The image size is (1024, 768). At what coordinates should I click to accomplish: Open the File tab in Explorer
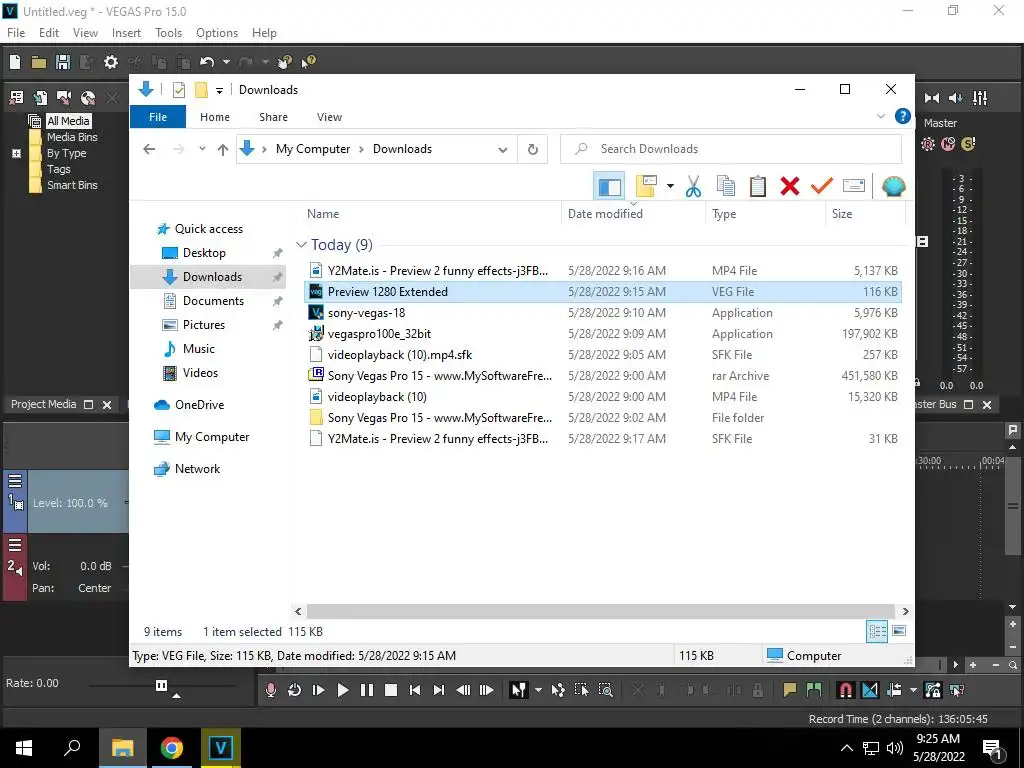(x=158, y=117)
